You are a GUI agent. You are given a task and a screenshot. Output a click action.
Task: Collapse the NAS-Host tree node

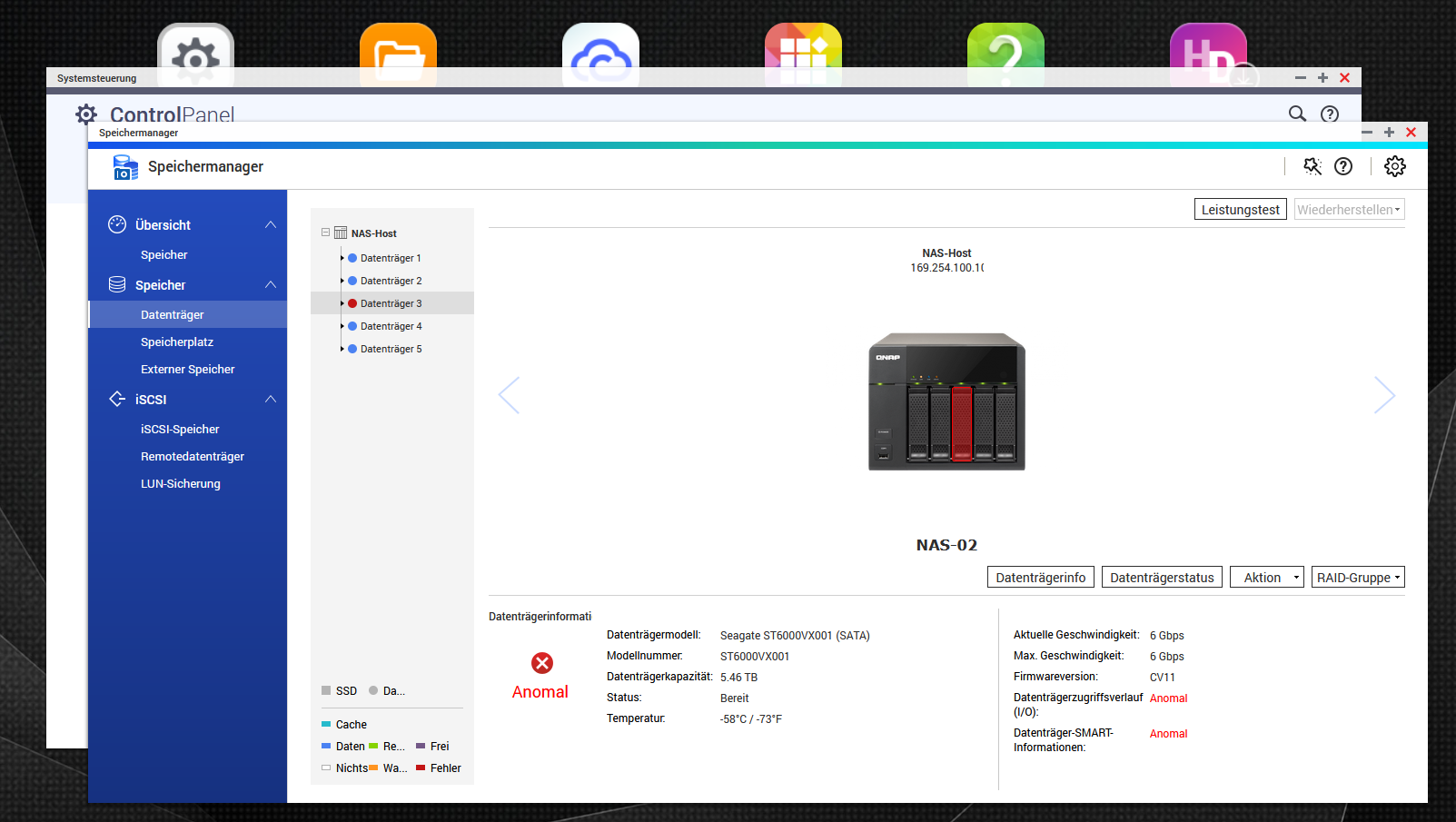click(325, 233)
